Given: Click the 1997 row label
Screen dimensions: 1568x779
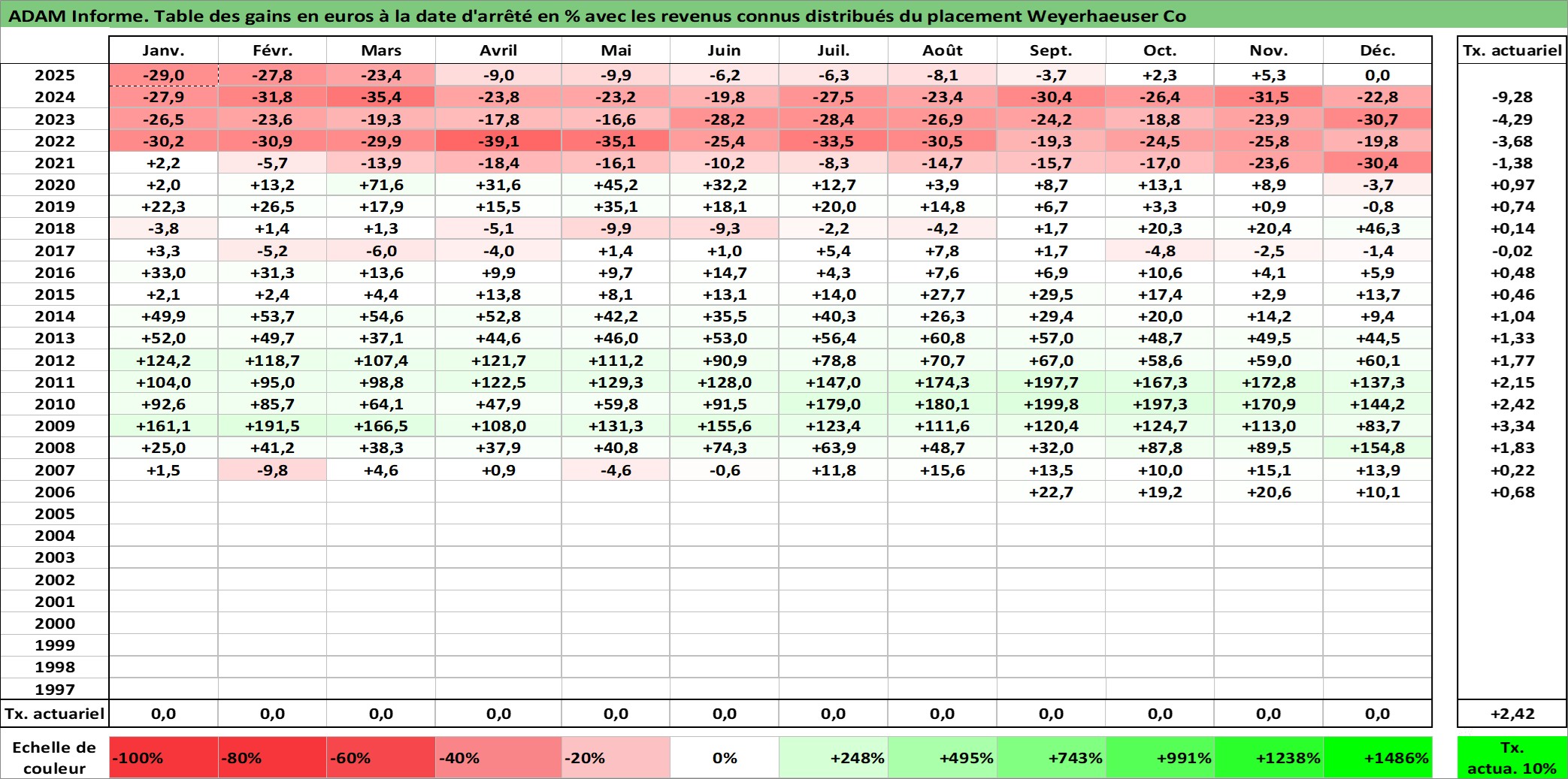Looking at the screenshot, I should pyautogui.click(x=55, y=689).
